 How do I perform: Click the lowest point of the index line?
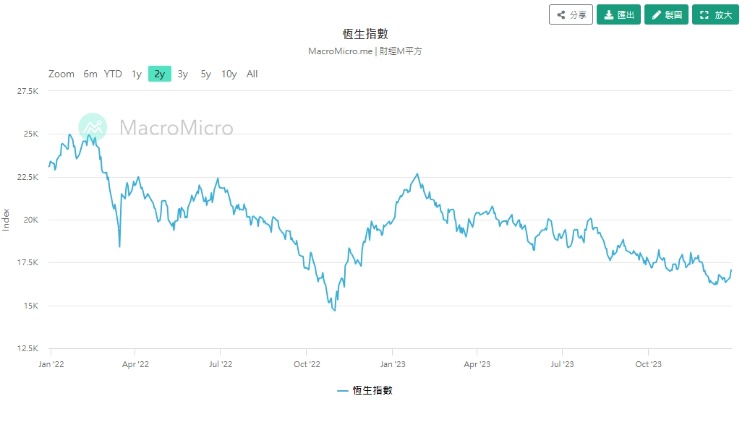334,311
